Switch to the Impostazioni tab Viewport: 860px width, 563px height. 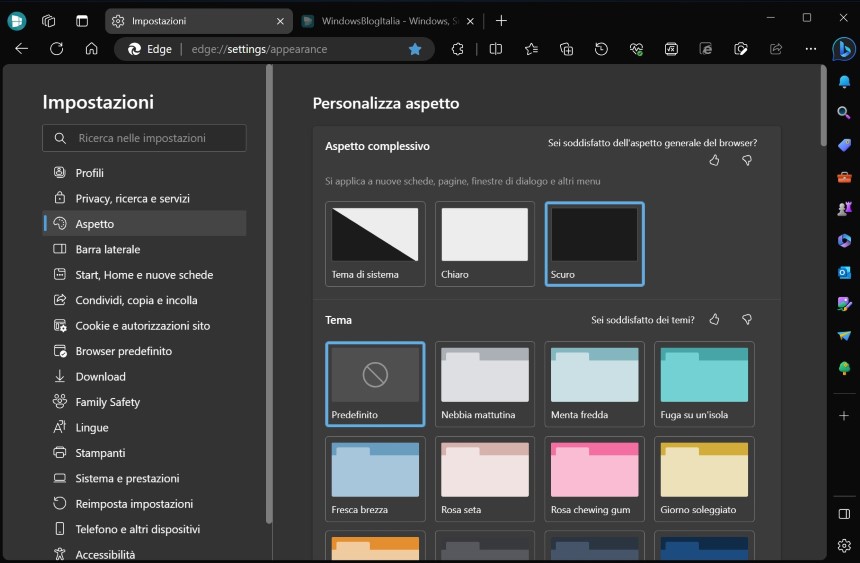pos(199,21)
